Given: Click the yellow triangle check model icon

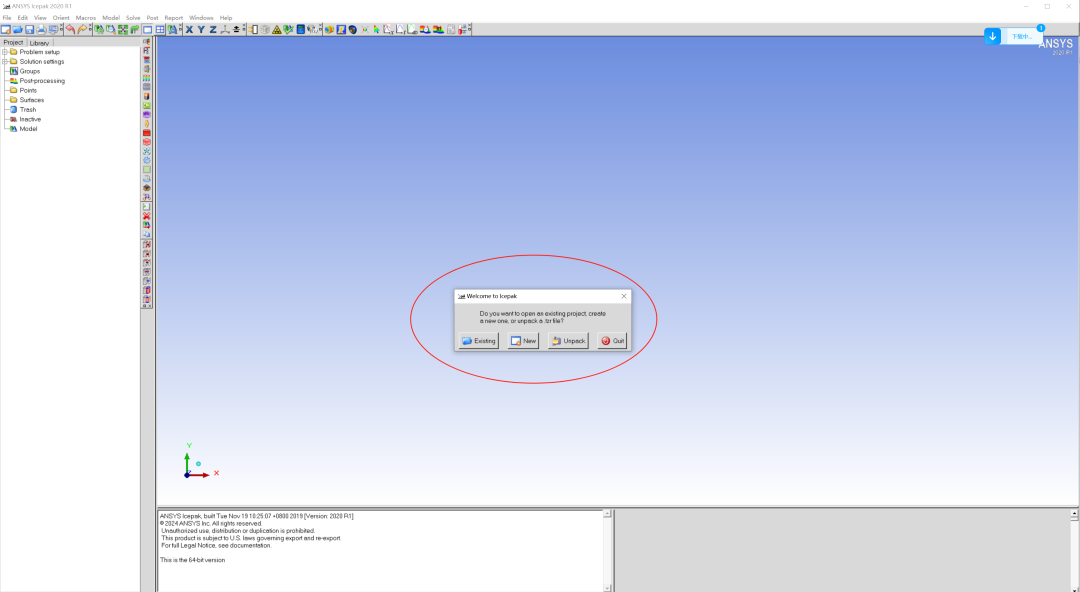Looking at the screenshot, I should tap(277, 30).
